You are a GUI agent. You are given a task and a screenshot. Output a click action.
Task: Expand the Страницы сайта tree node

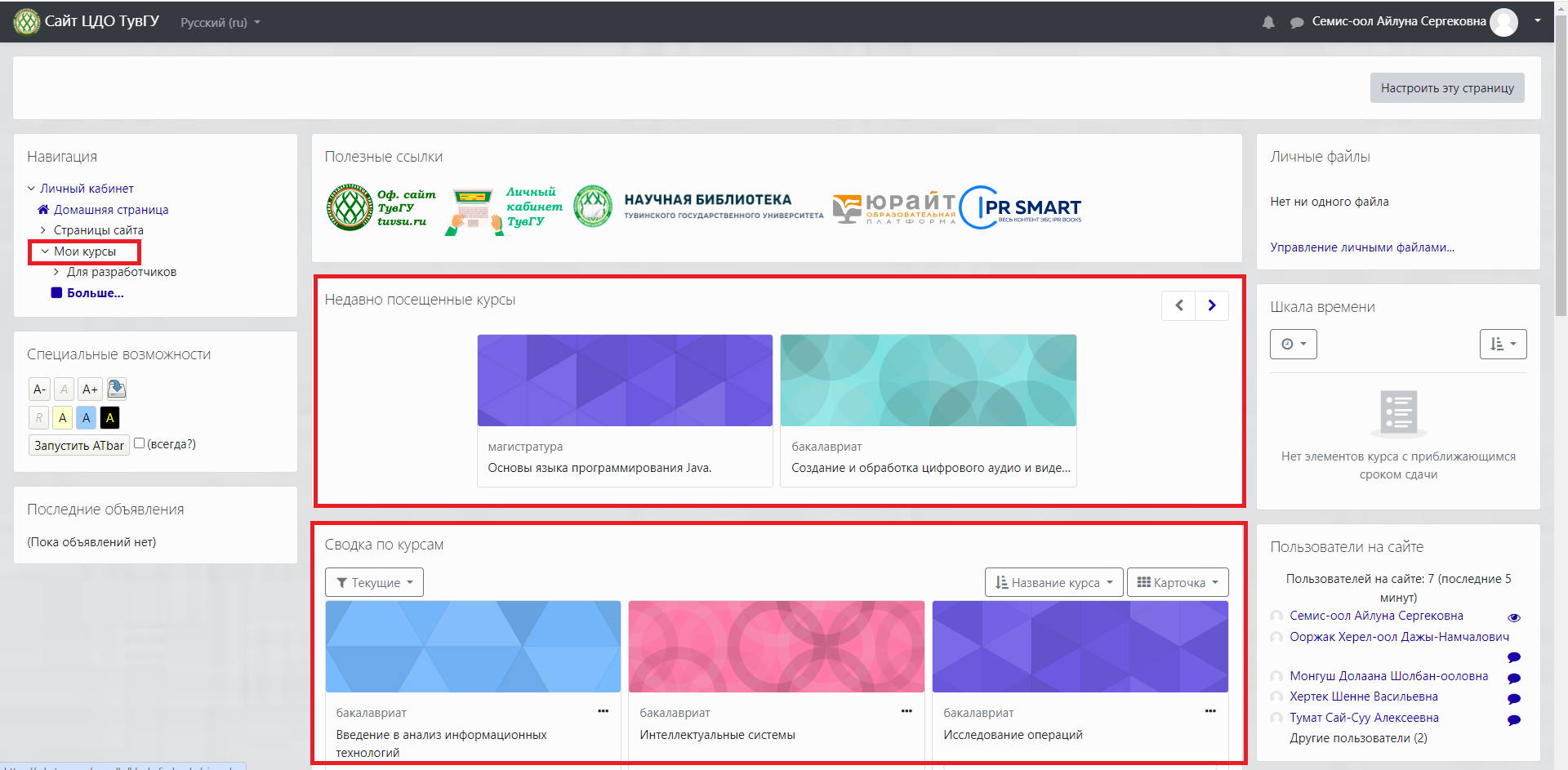pyautogui.click(x=43, y=230)
